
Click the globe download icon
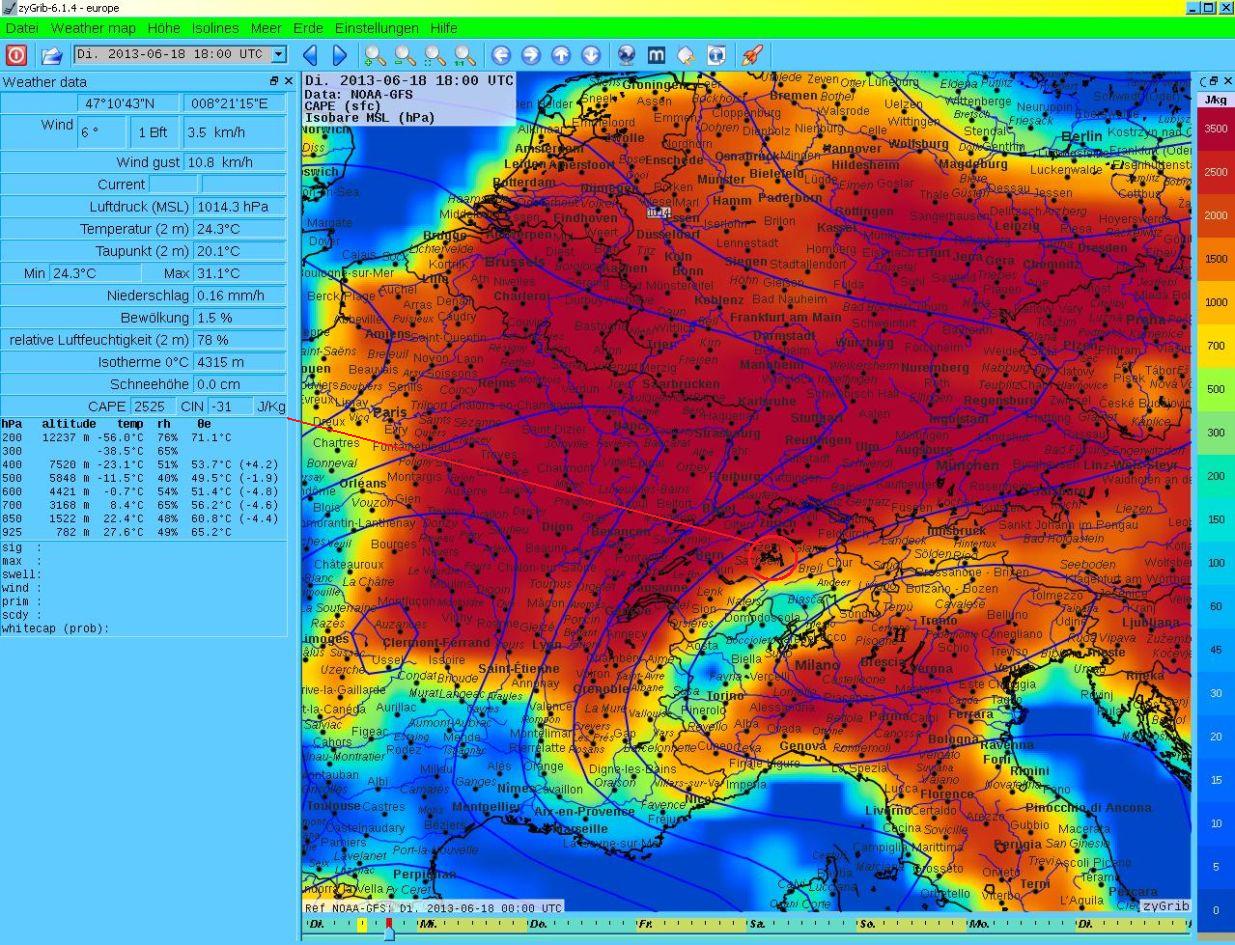click(x=626, y=55)
